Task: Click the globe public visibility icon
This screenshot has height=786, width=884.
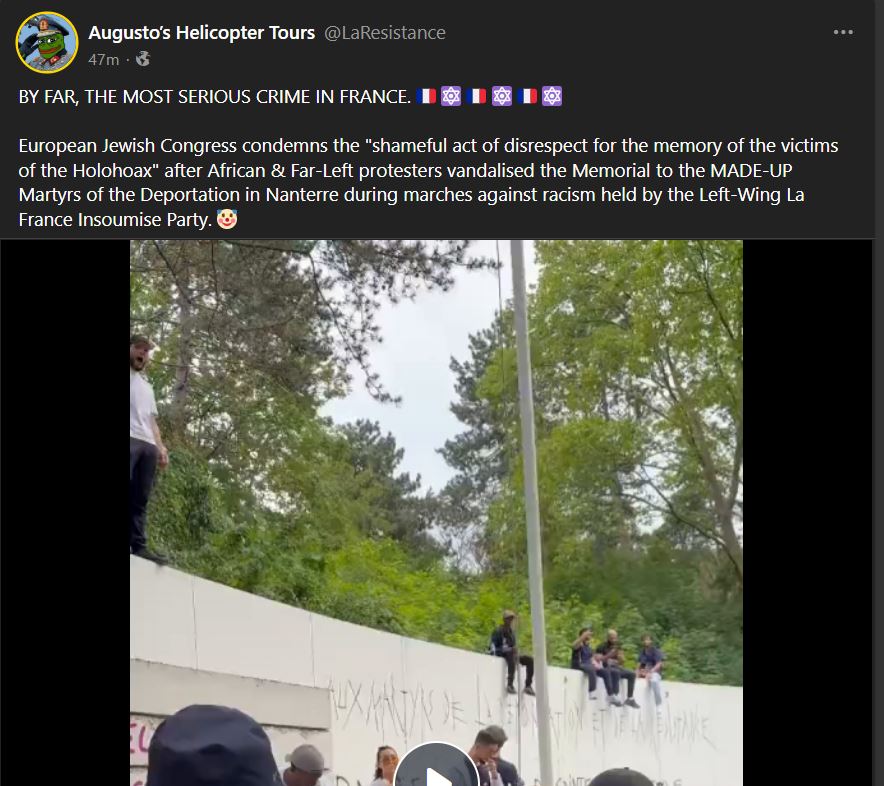Action: (x=143, y=59)
